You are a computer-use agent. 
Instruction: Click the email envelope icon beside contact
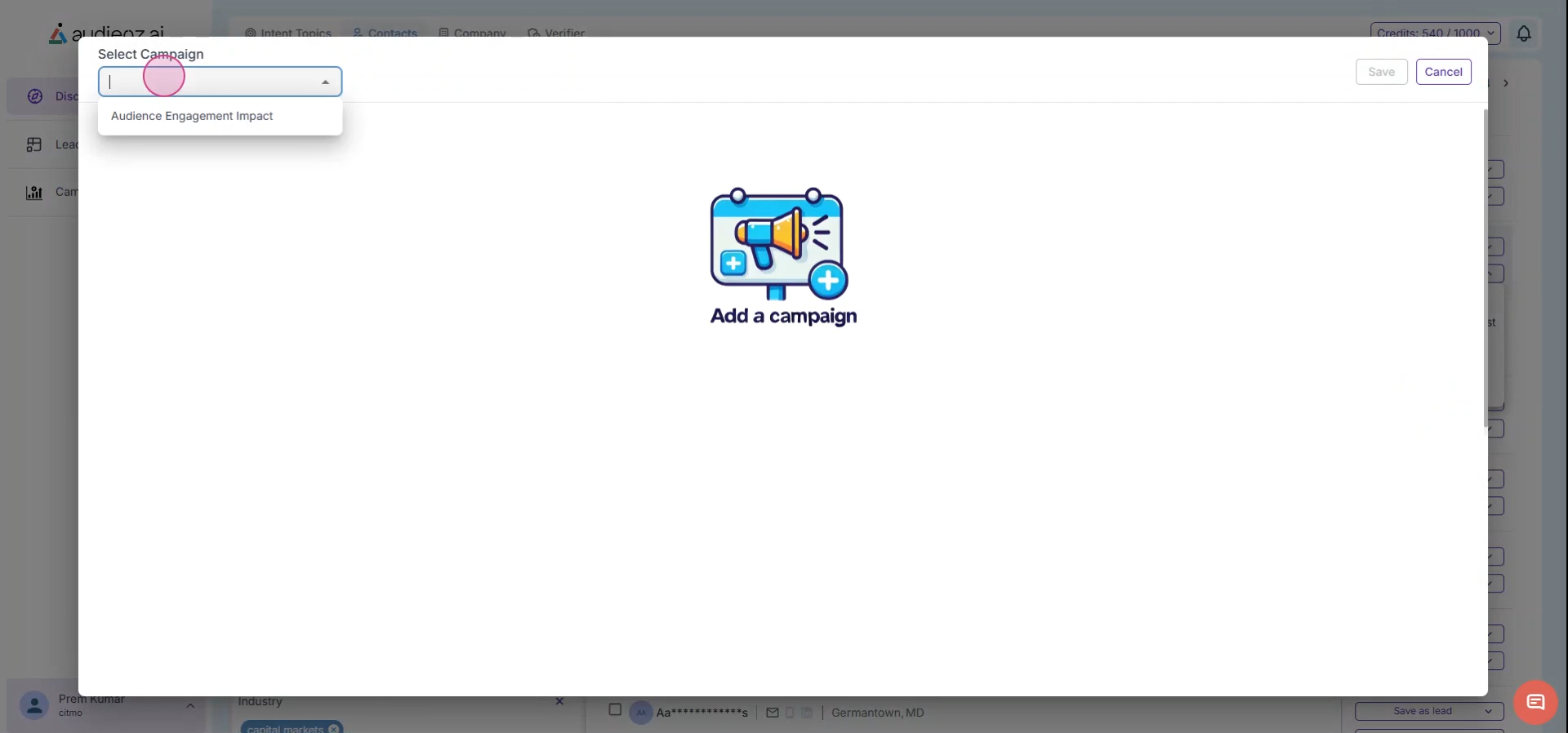(x=772, y=713)
